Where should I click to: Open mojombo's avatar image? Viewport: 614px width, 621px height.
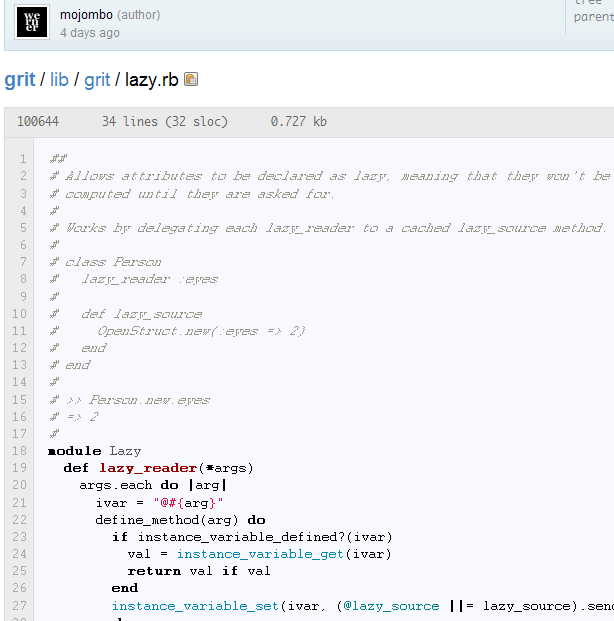pyautogui.click(x=32, y=22)
